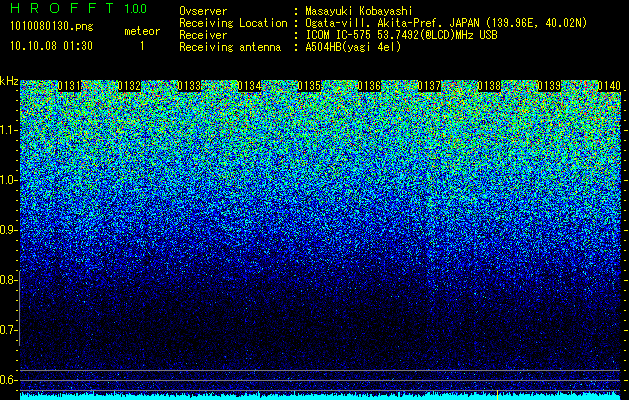Click the Receiving Location field label

pos(233,23)
